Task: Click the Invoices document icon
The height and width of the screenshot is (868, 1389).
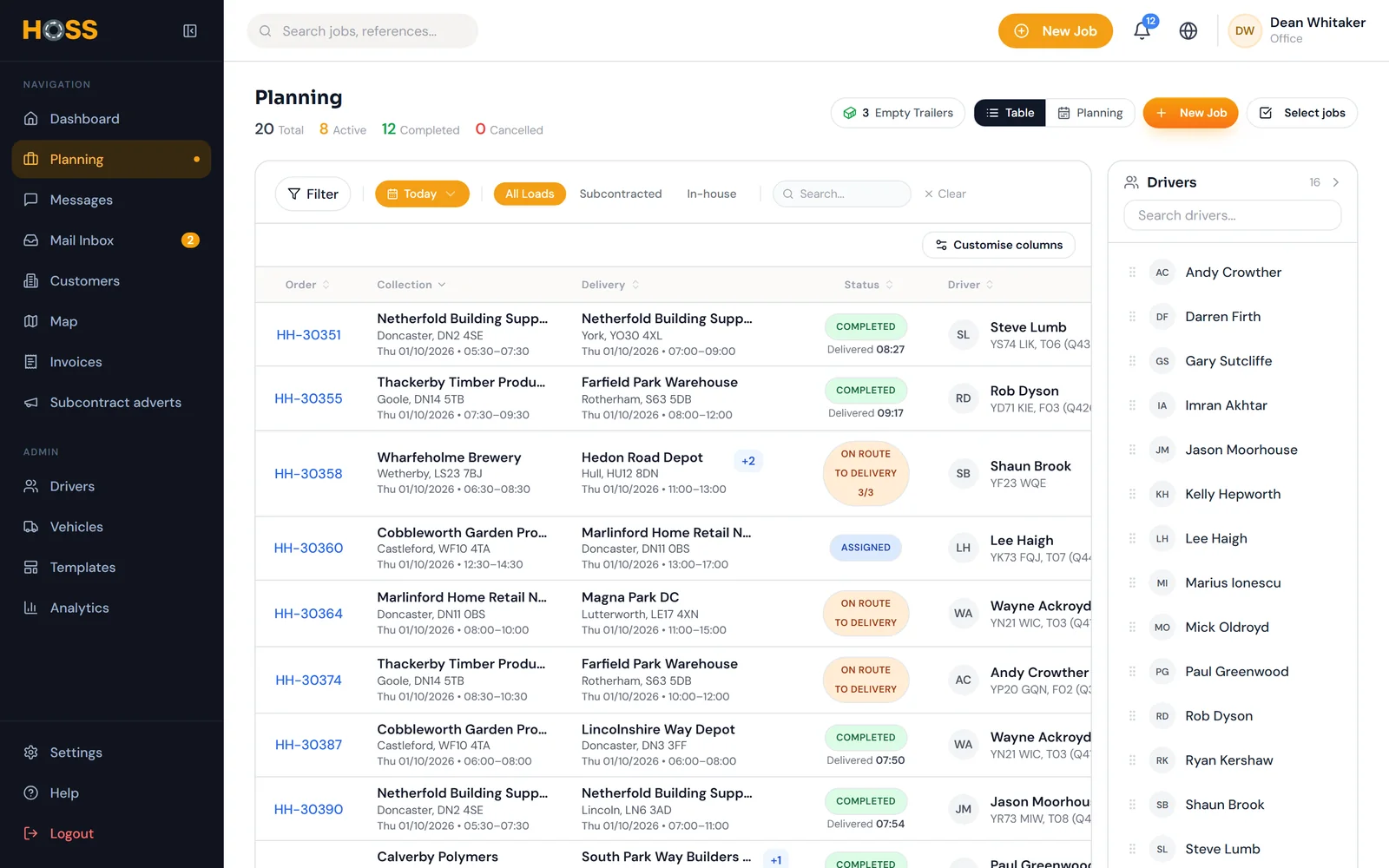Action: [31, 362]
